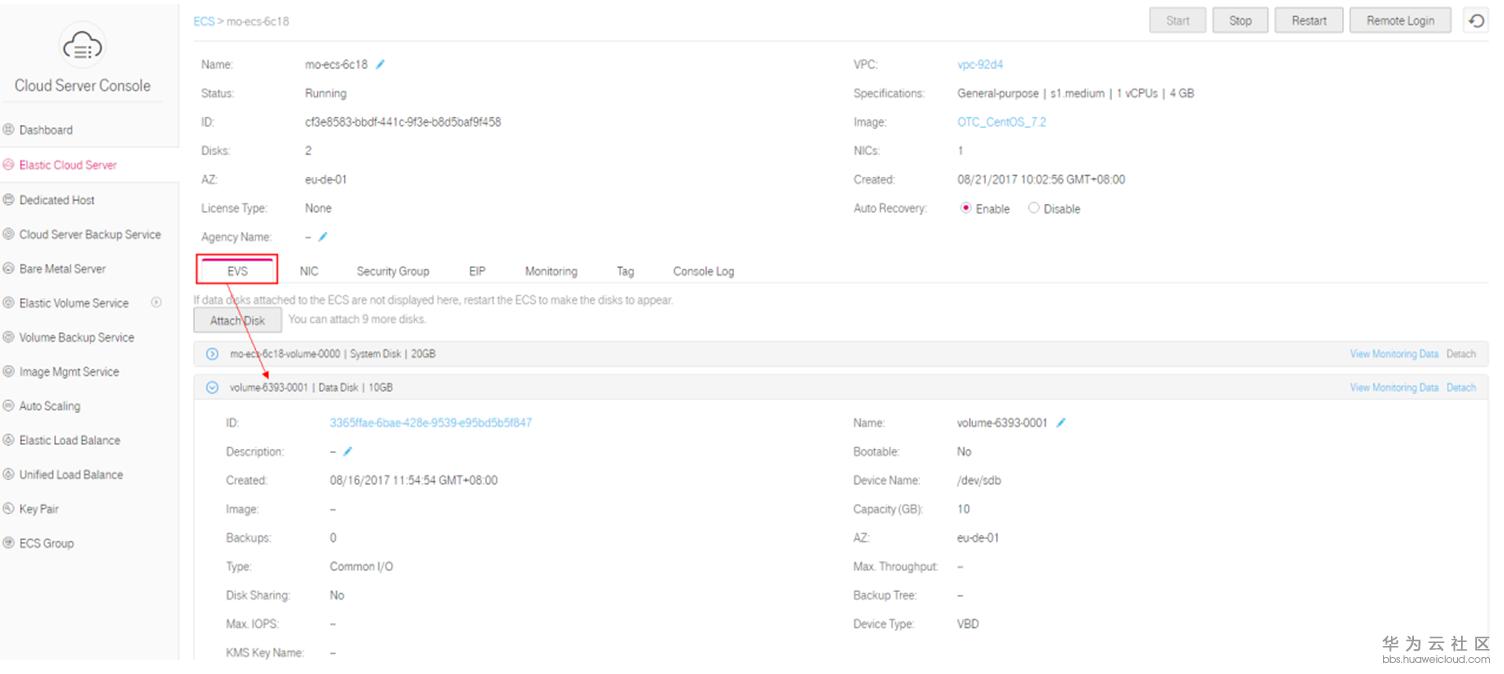Click the Device Name value /dev/sdb
1504x674 pixels.
[979, 481]
